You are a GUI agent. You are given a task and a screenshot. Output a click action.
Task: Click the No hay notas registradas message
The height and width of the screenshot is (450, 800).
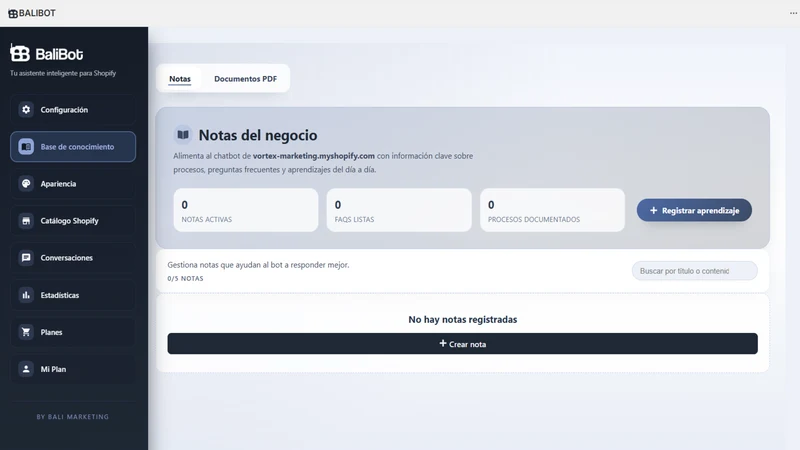tap(462, 319)
